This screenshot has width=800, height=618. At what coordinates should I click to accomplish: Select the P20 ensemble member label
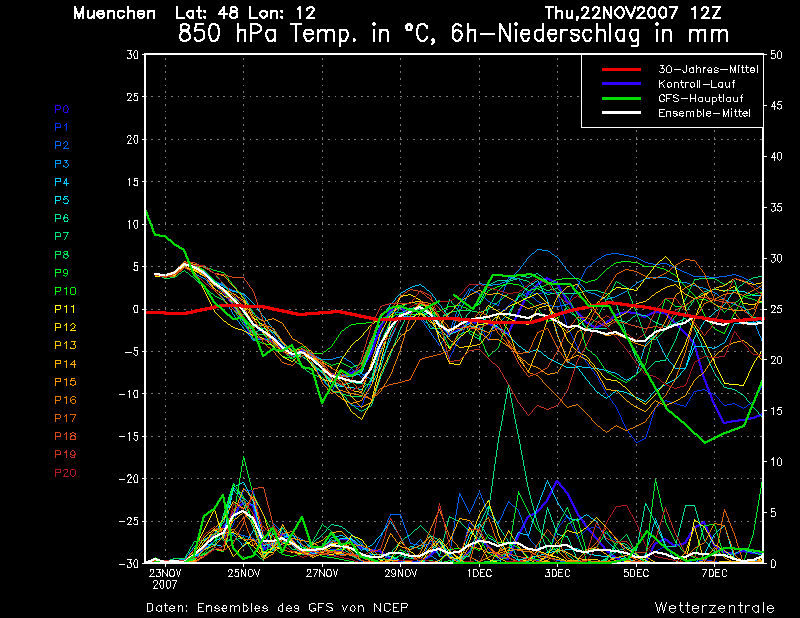65,472
